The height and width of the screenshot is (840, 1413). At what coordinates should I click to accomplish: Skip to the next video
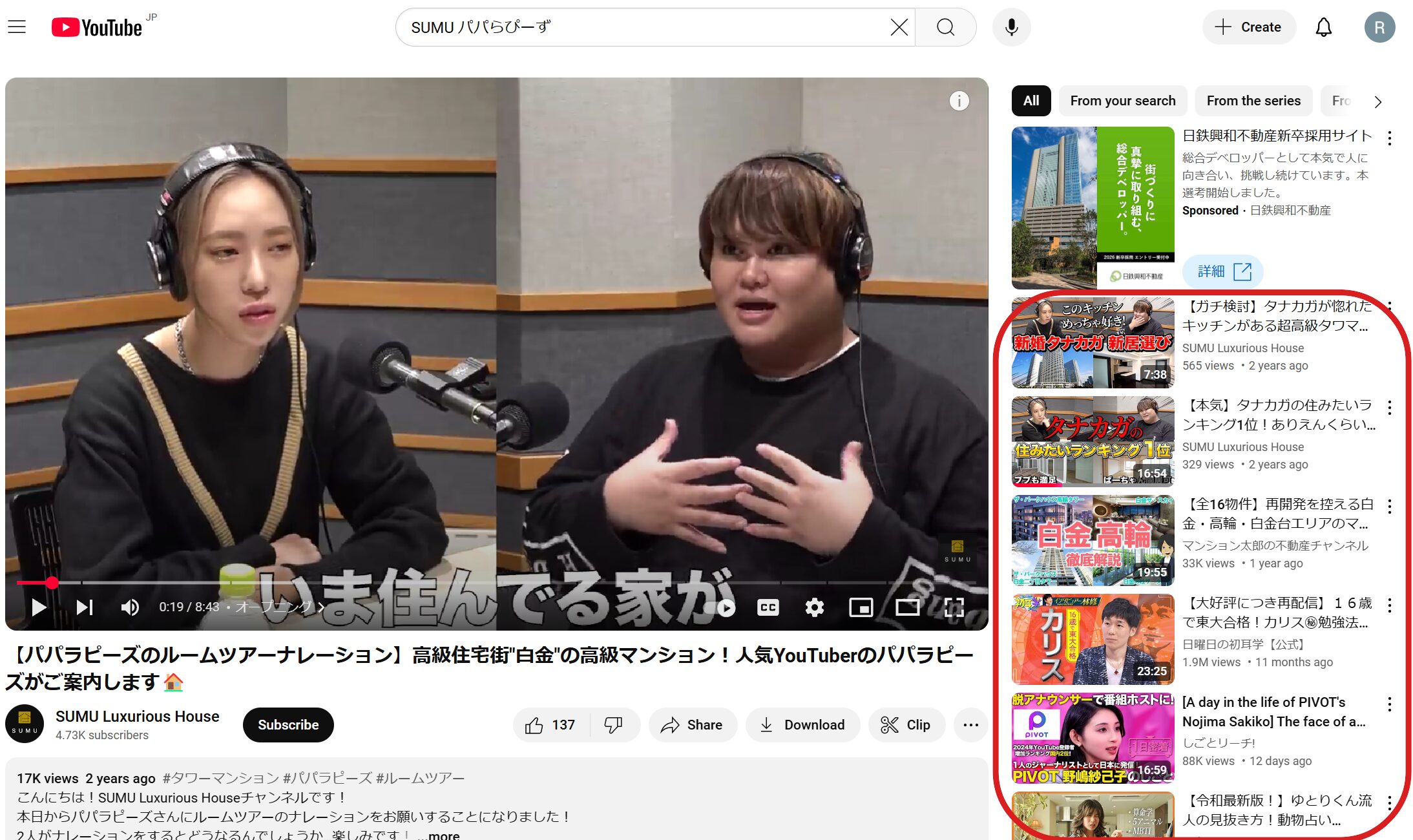(85, 607)
